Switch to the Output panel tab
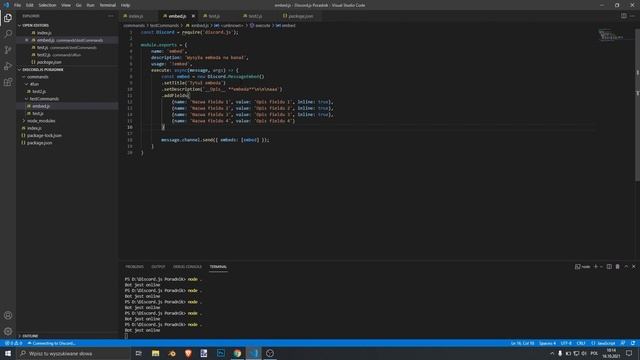Screen dimensions: 640x360 [158, 267]
